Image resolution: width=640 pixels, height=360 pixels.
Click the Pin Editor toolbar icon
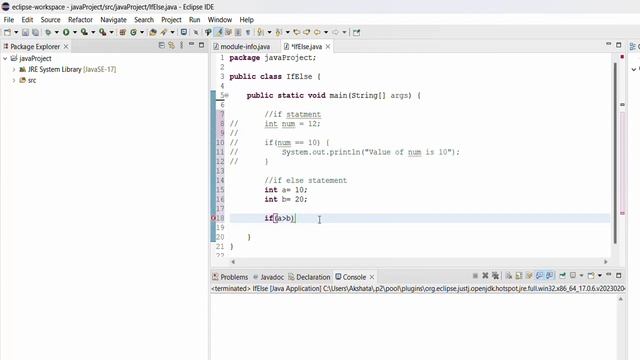(x=356, y=32)
